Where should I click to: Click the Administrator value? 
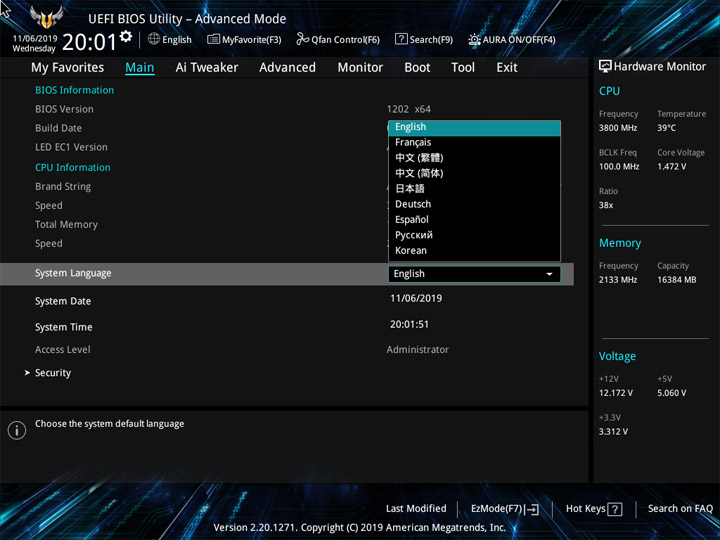(417, 350)
